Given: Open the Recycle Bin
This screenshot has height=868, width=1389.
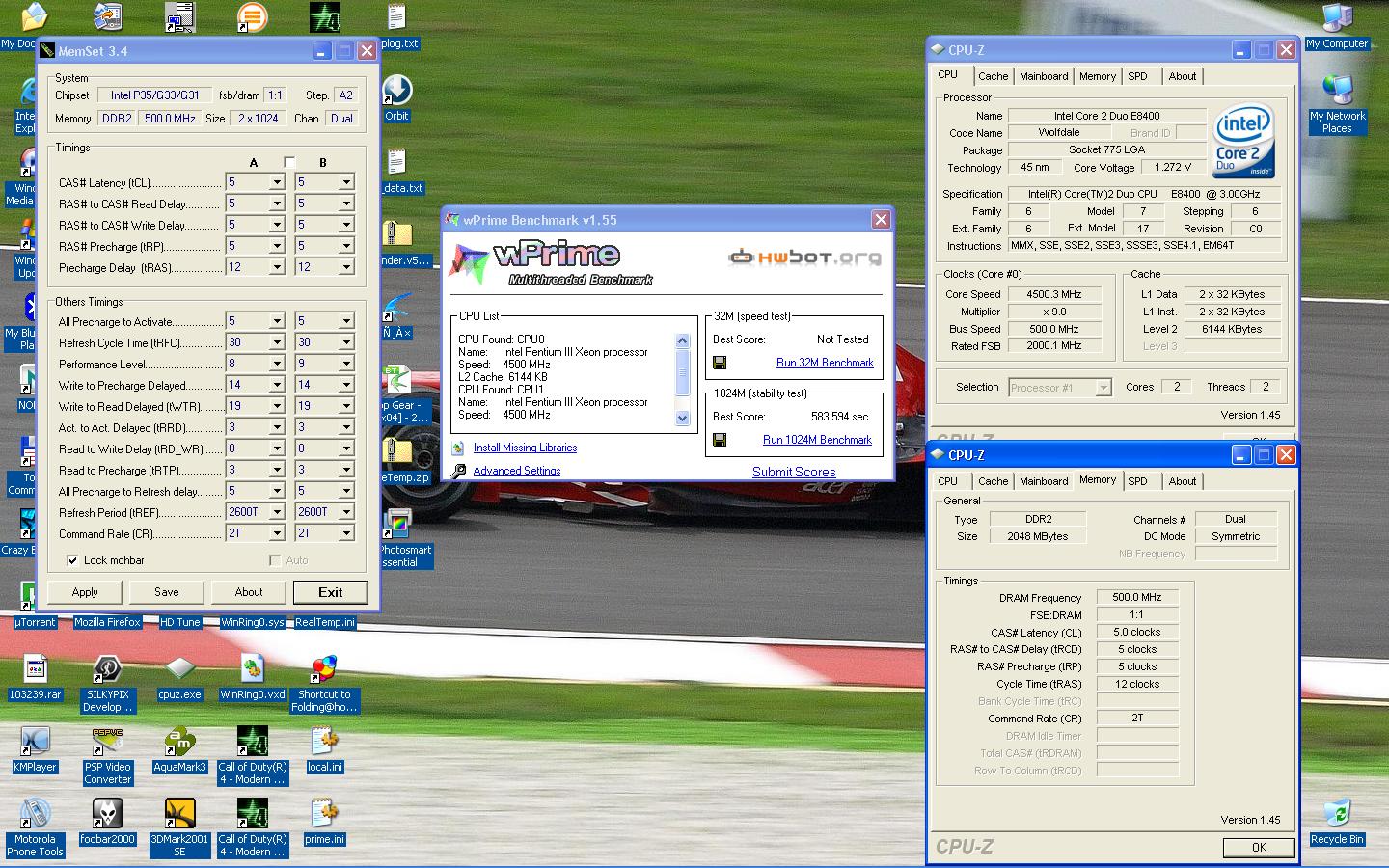Looking at the screenshot, I should coord(1337,813).
